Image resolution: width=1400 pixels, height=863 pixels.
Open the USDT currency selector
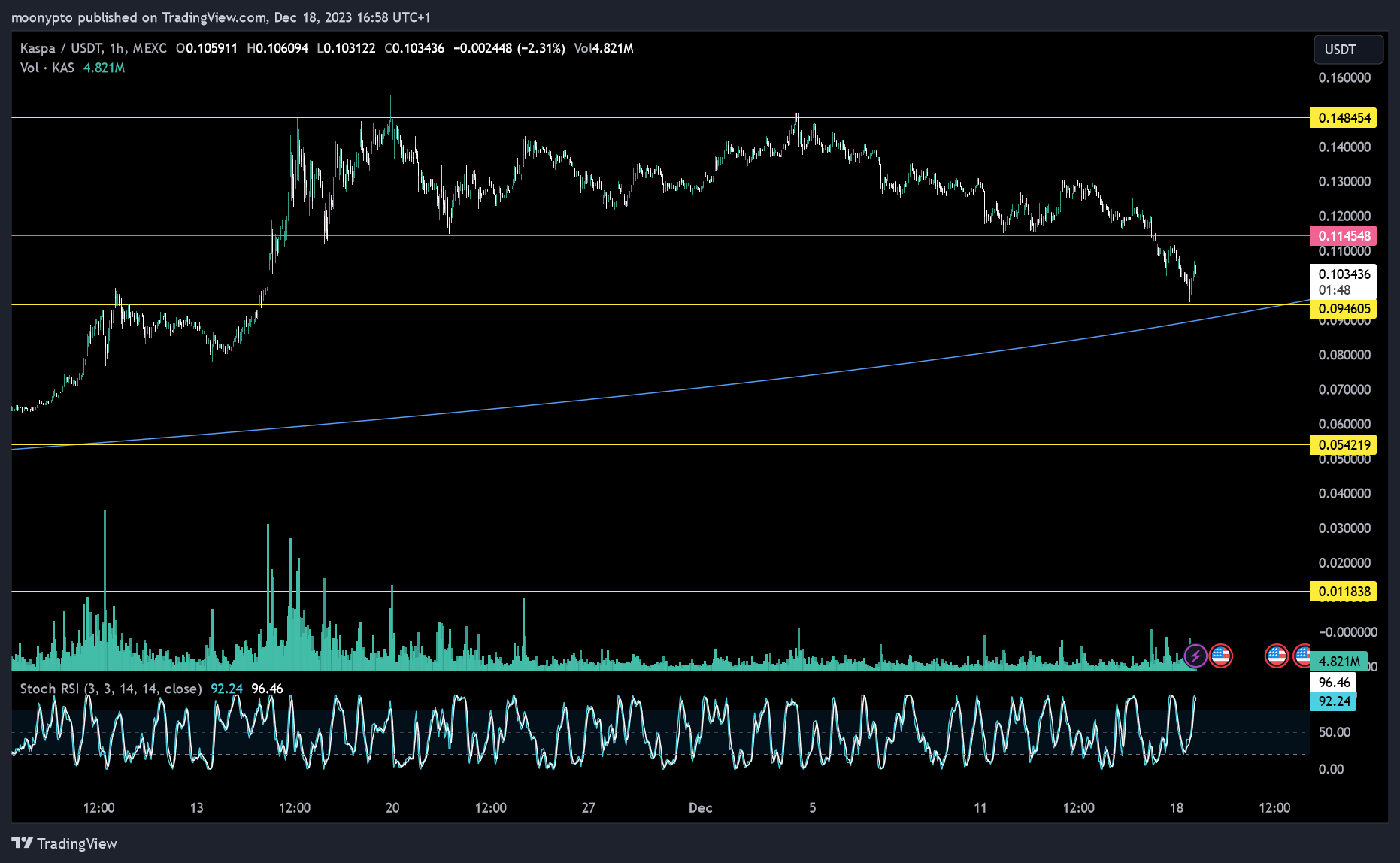pyautogui.click(x=1348, y=50)
